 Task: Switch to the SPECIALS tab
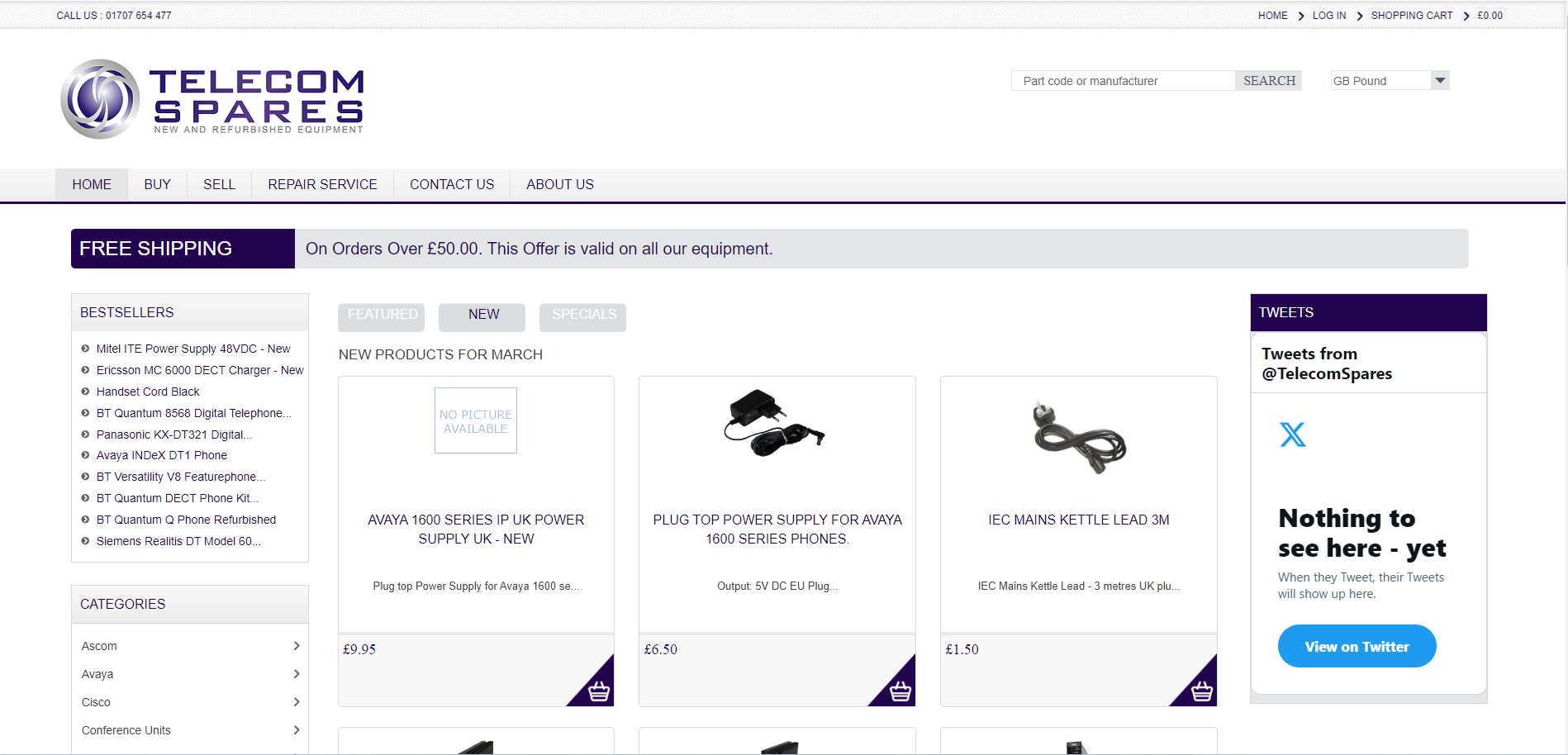(x=582, y=316)
